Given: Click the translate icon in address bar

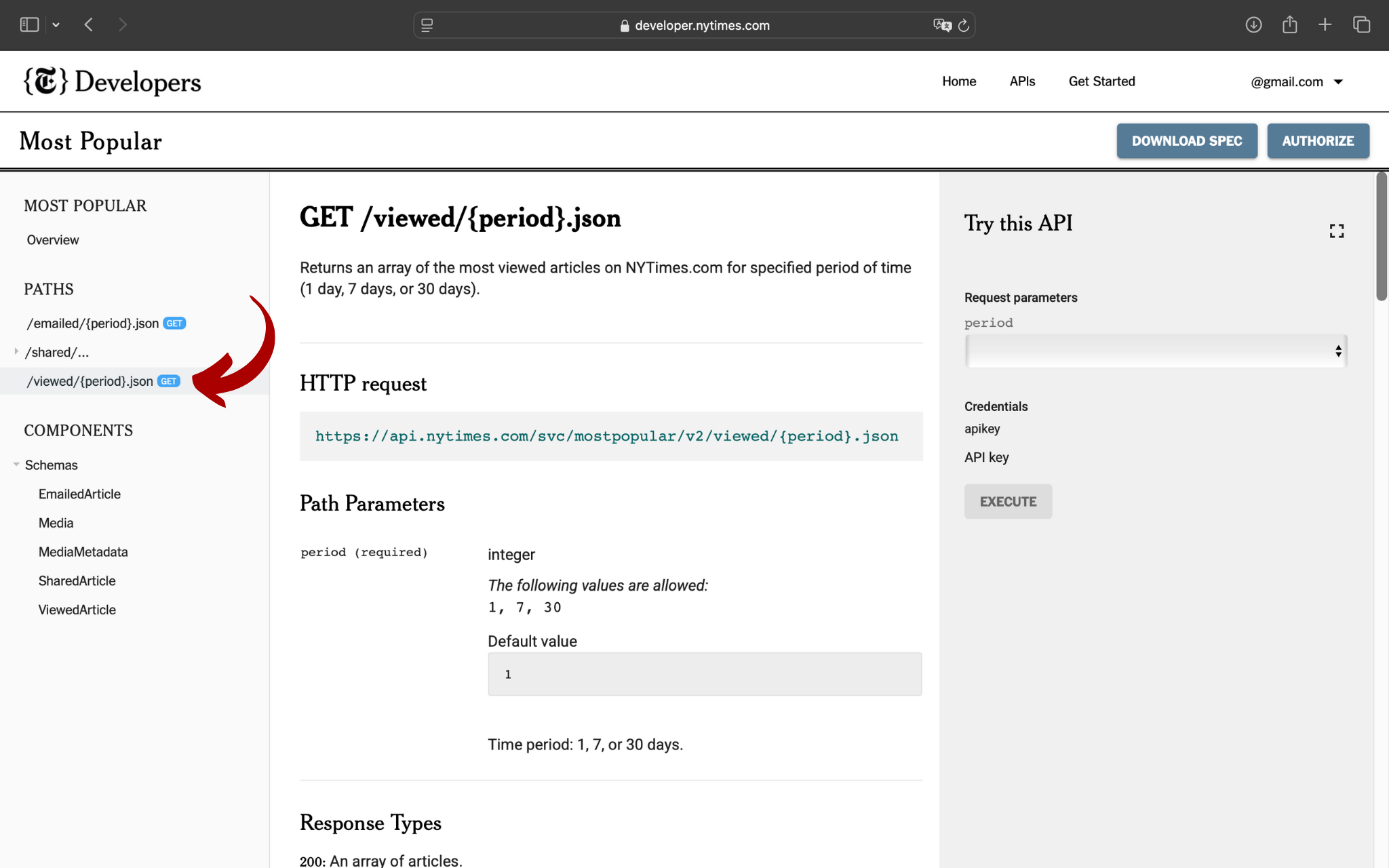Looking at the screenshot, I should [x=942, y=25].
